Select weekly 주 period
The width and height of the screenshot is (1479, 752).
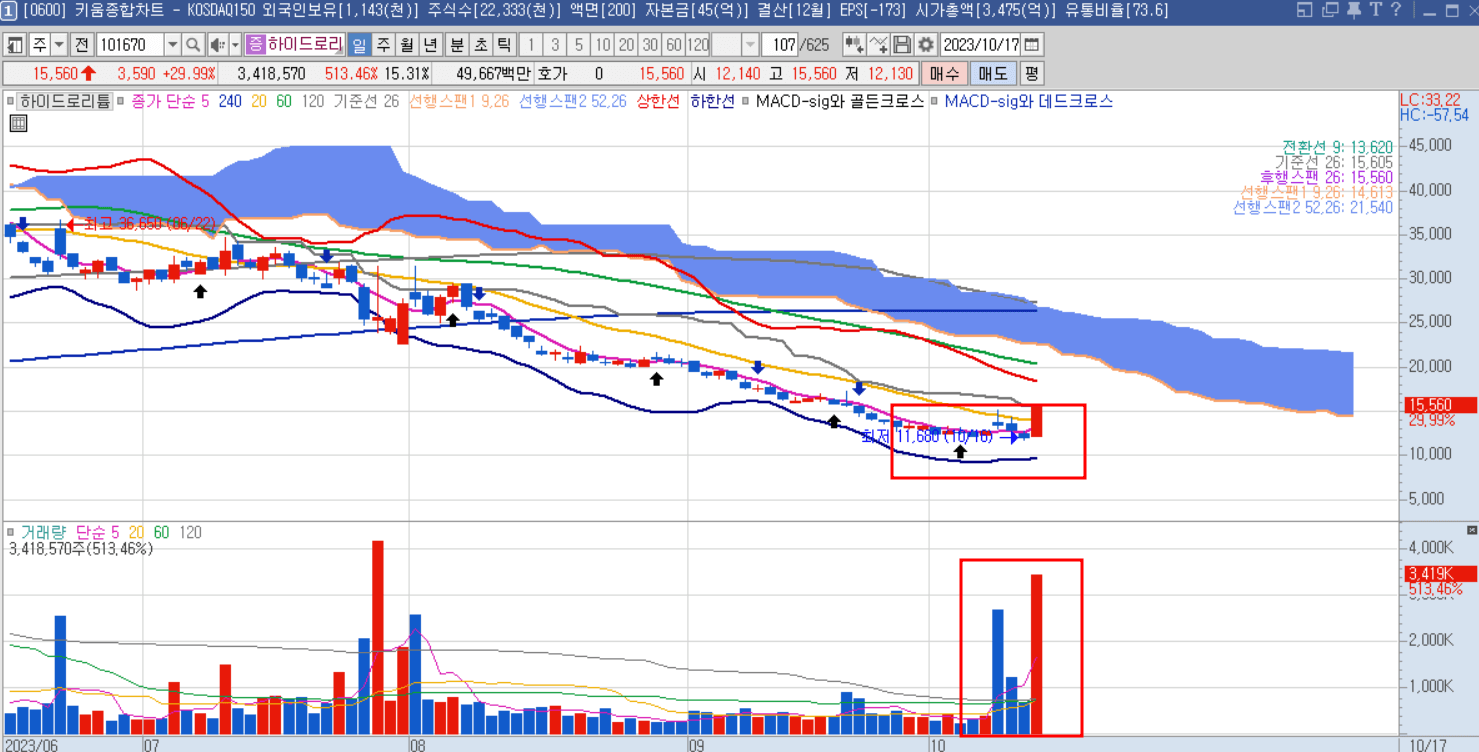click(x=383, y=45)
